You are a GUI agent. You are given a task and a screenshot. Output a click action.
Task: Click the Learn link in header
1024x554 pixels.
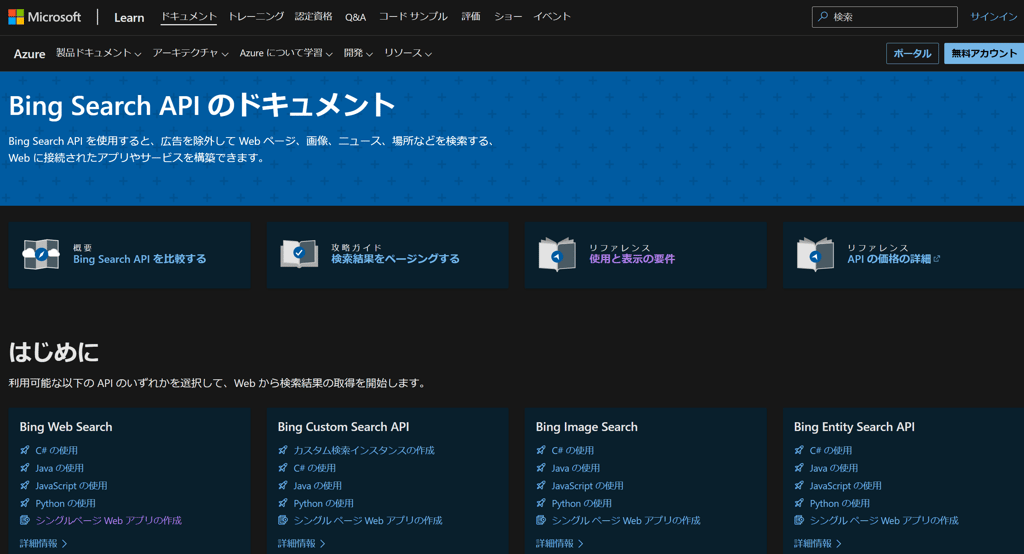pos(129,18)
